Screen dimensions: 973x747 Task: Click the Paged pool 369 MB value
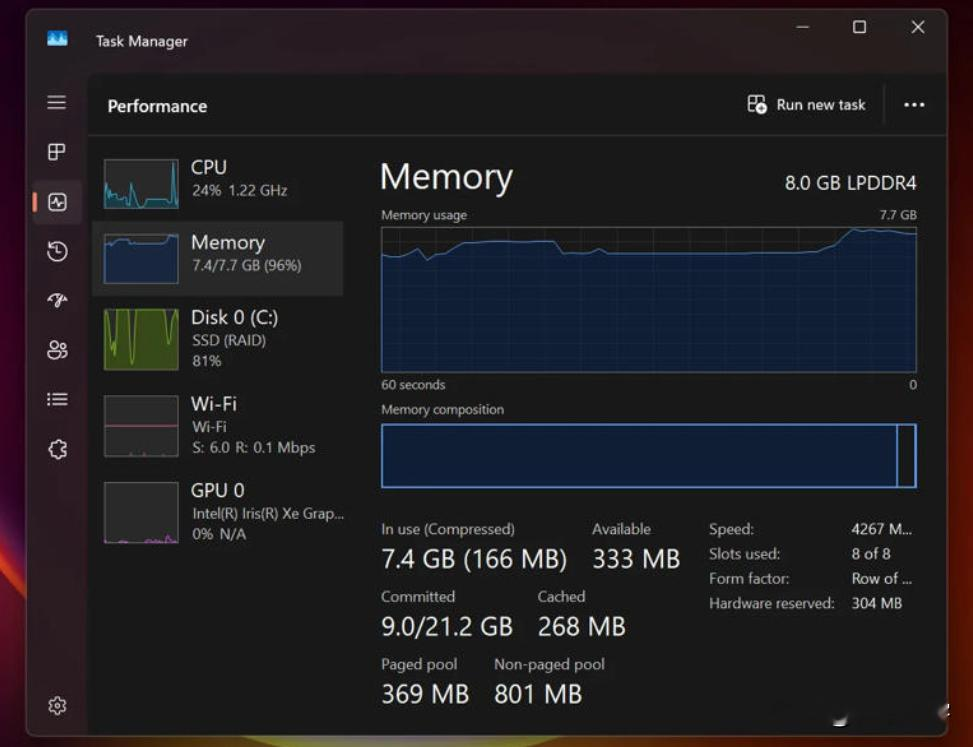(x=425, y=694)
